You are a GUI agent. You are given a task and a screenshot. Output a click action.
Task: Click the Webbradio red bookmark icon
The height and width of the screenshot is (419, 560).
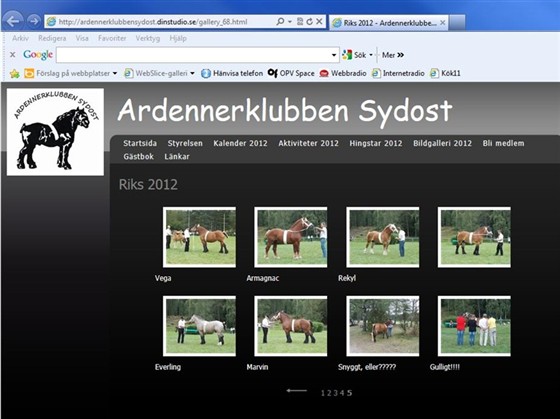(324, 73)
